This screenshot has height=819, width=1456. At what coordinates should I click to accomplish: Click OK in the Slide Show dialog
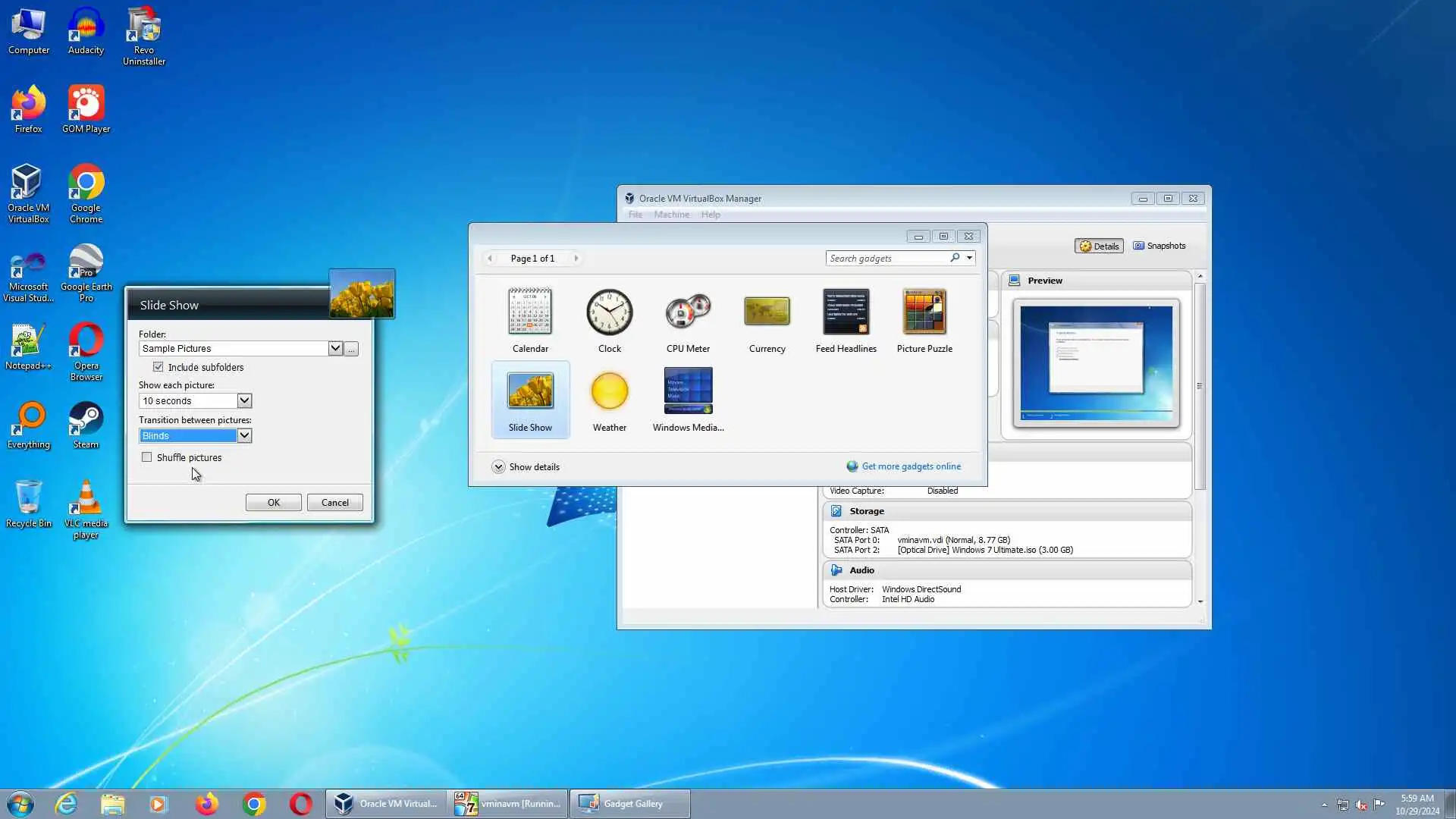(x=273, y=503)
